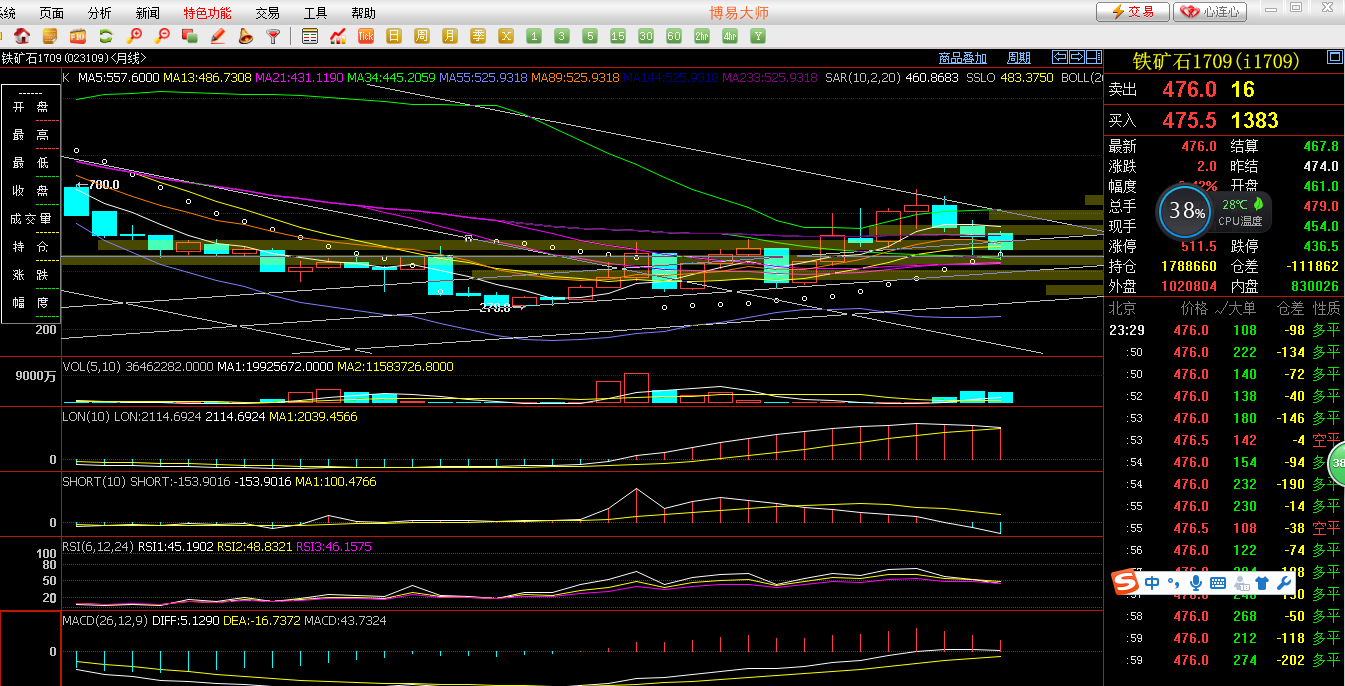This screenshot has width=1345, height=686.
Task: Click the 心连心 button
Action: point(1210,12)
